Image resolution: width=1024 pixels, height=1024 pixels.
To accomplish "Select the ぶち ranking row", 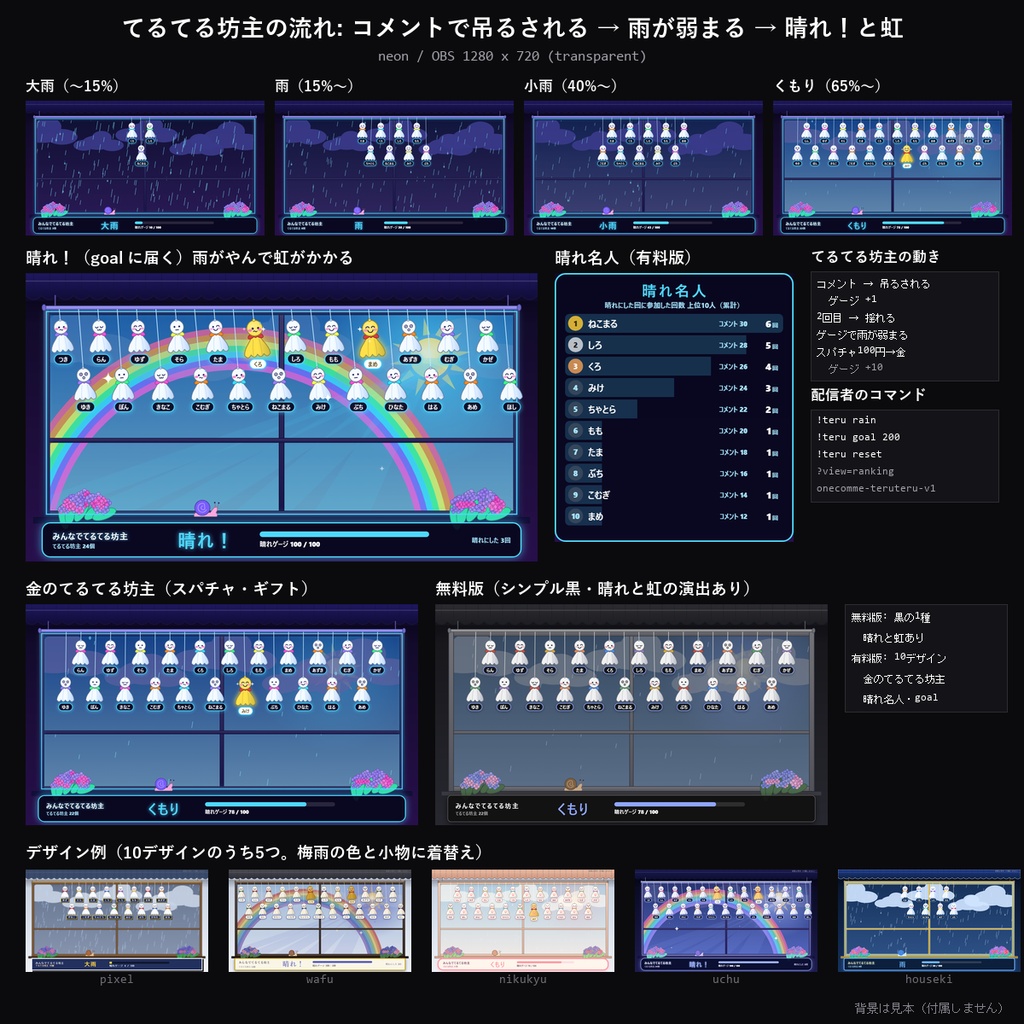I will click(673, 473).
